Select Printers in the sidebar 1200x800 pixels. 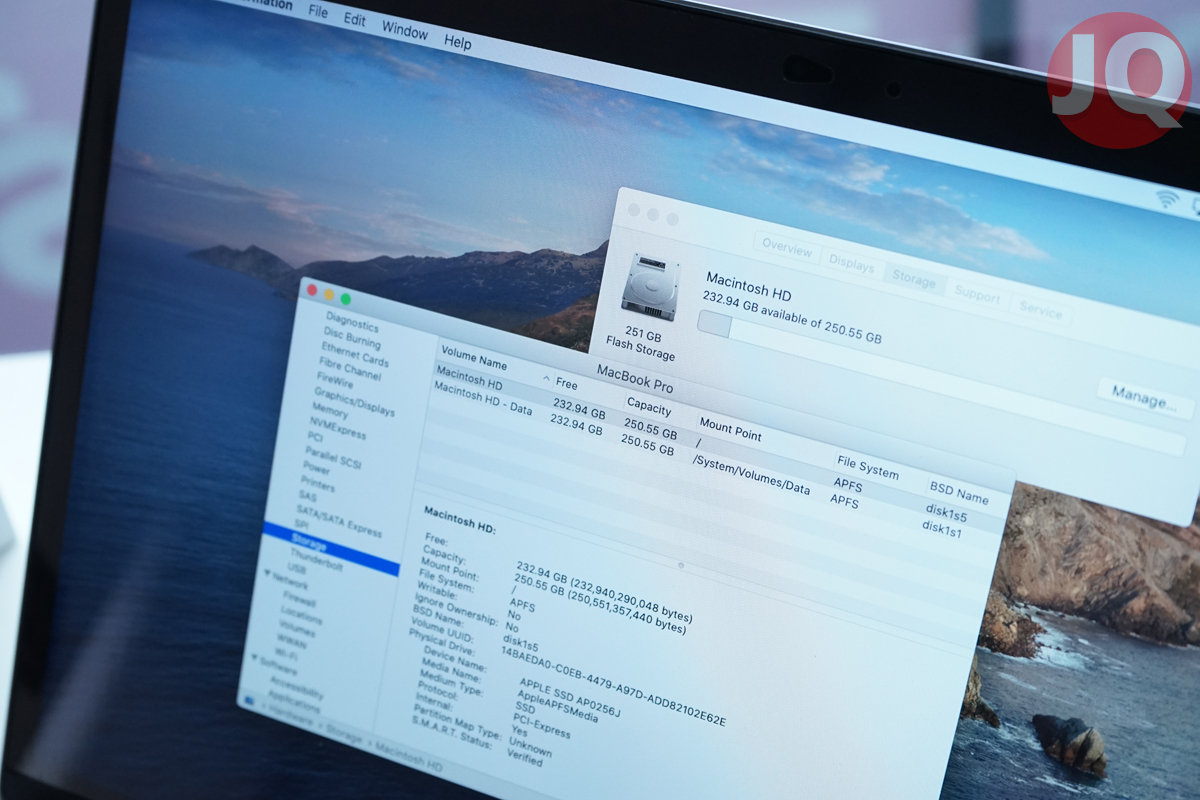pos(318,483)
